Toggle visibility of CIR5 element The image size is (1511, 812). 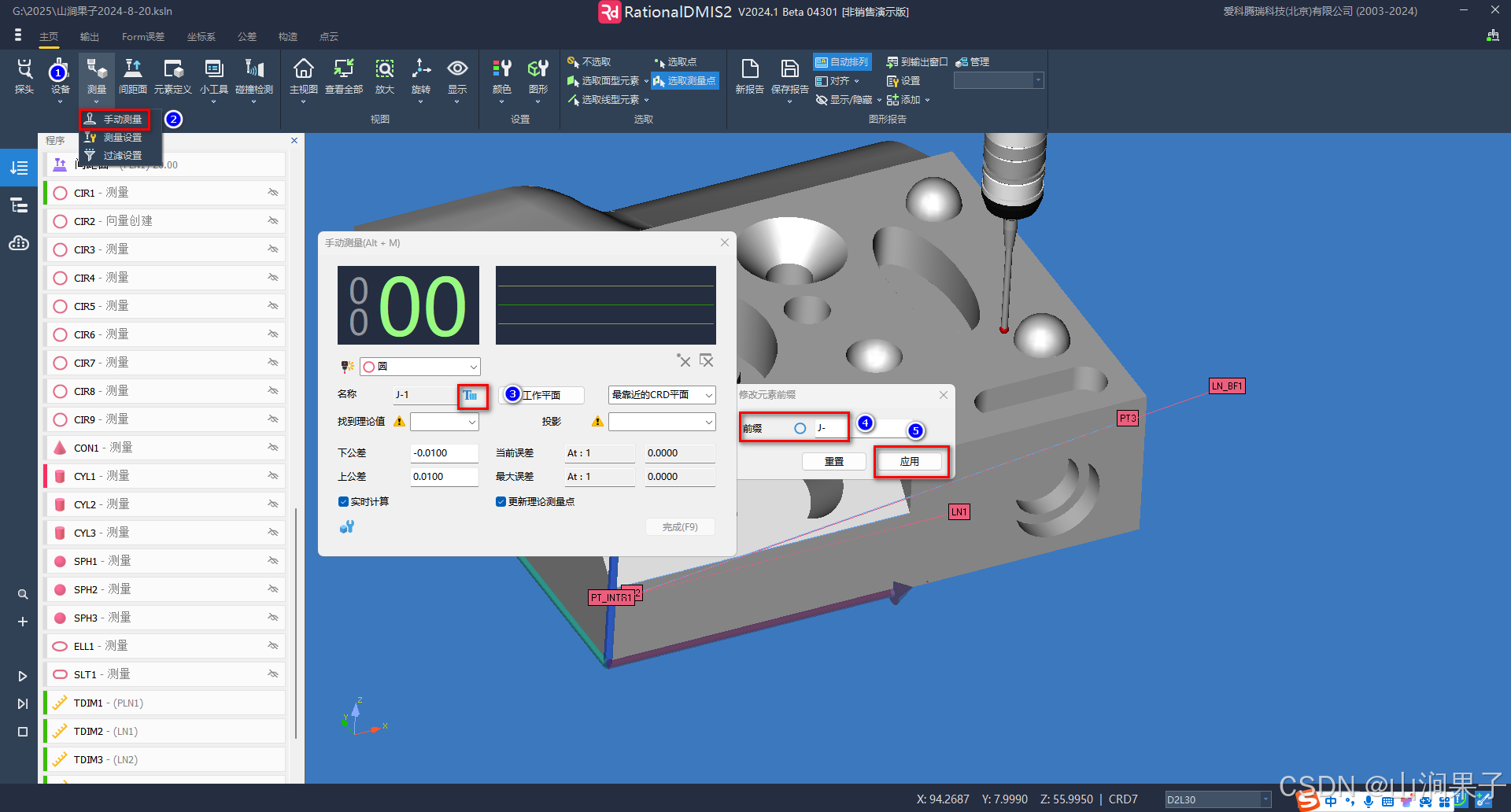click(273, 306)
